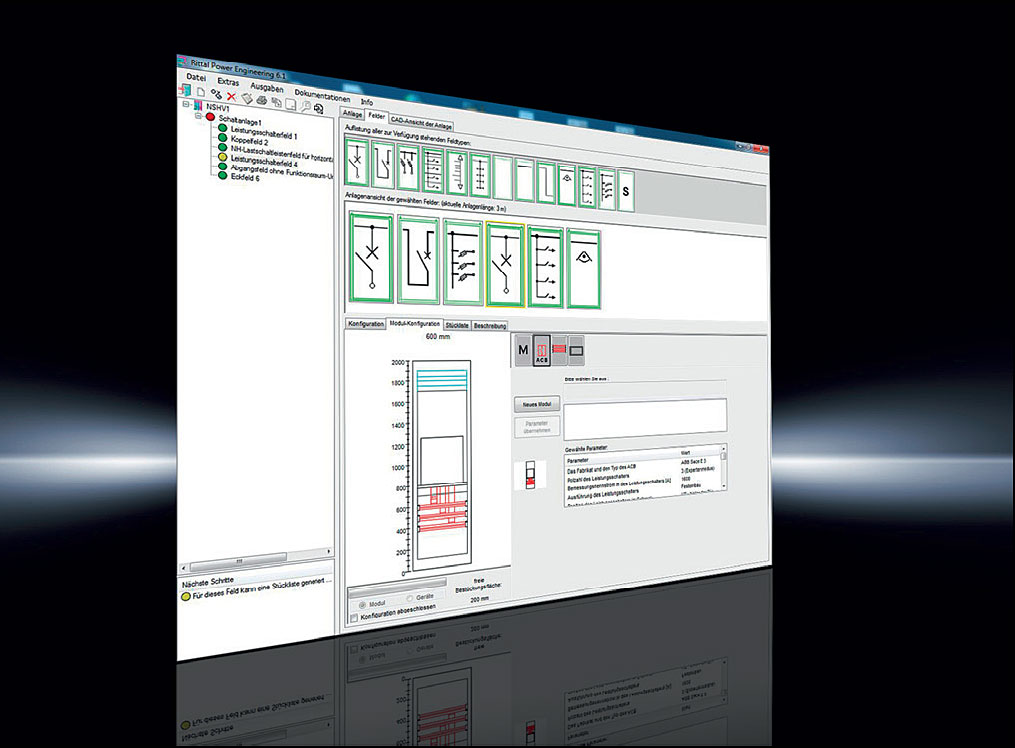Click the Parameter übernehmen button
Image resolution: width=1015 pixels, height=748 pixels.
click(536, 426)
